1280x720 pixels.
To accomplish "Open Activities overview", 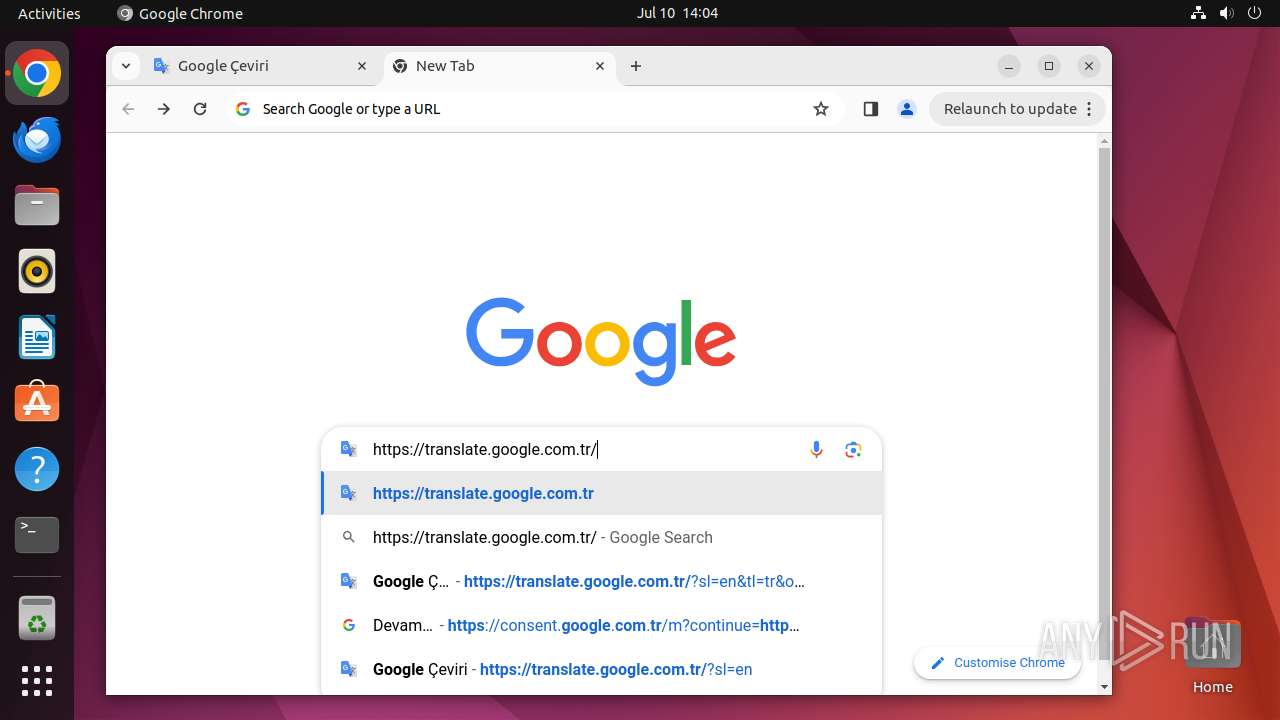I will 49,13.
